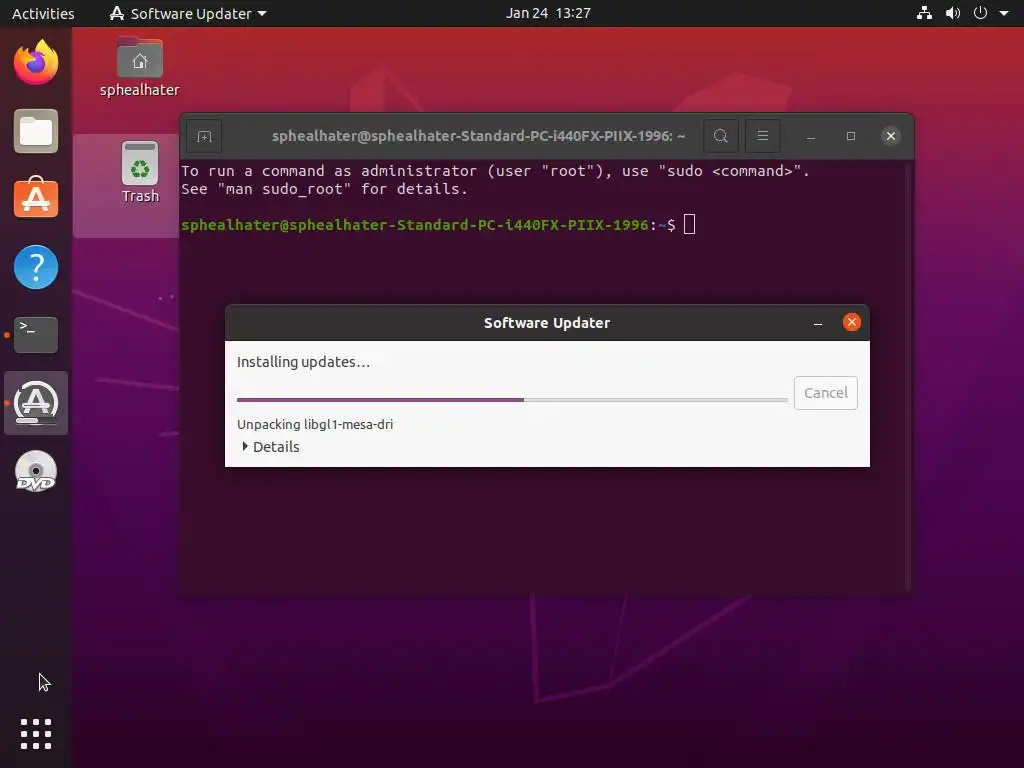Open terminal hamburger menu

pos(762,136)
